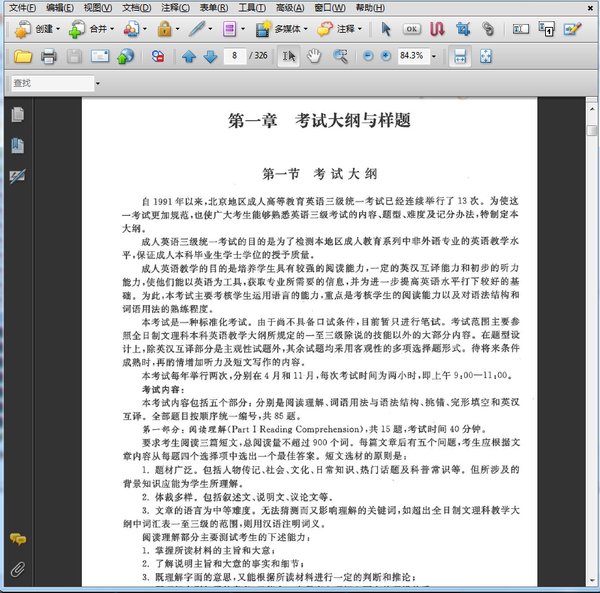600x593 pixels.
Task: Open the 视图(V) menu
Action: [x=98, y=8]
